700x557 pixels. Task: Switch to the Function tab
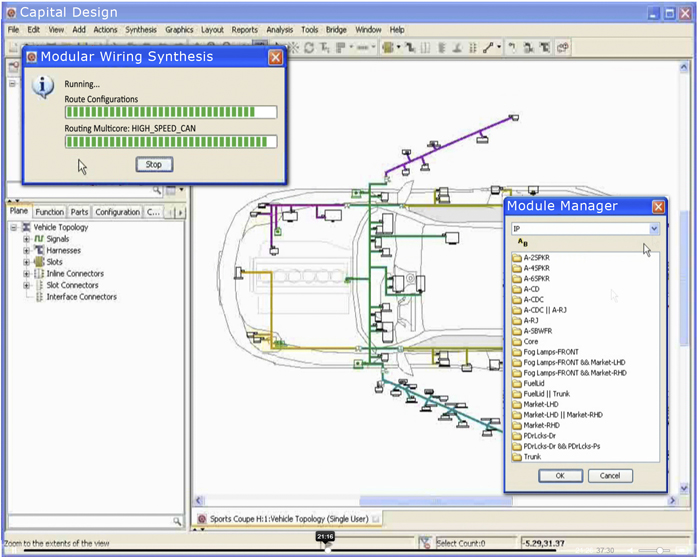[x=50, y=212]
